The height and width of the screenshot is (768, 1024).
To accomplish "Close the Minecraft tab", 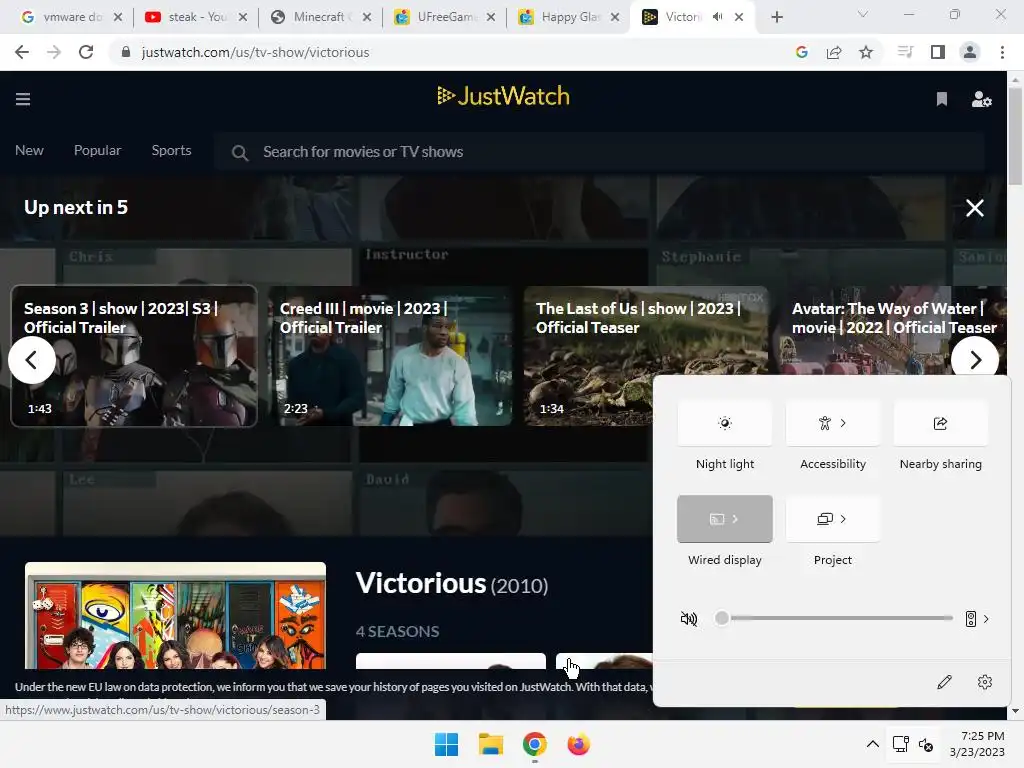I will [366, 17].
